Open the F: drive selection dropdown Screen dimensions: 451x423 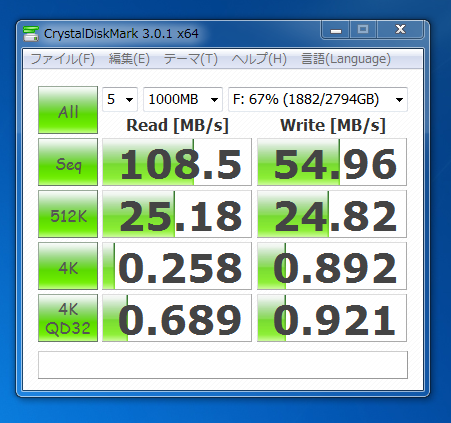coord(318,99)
